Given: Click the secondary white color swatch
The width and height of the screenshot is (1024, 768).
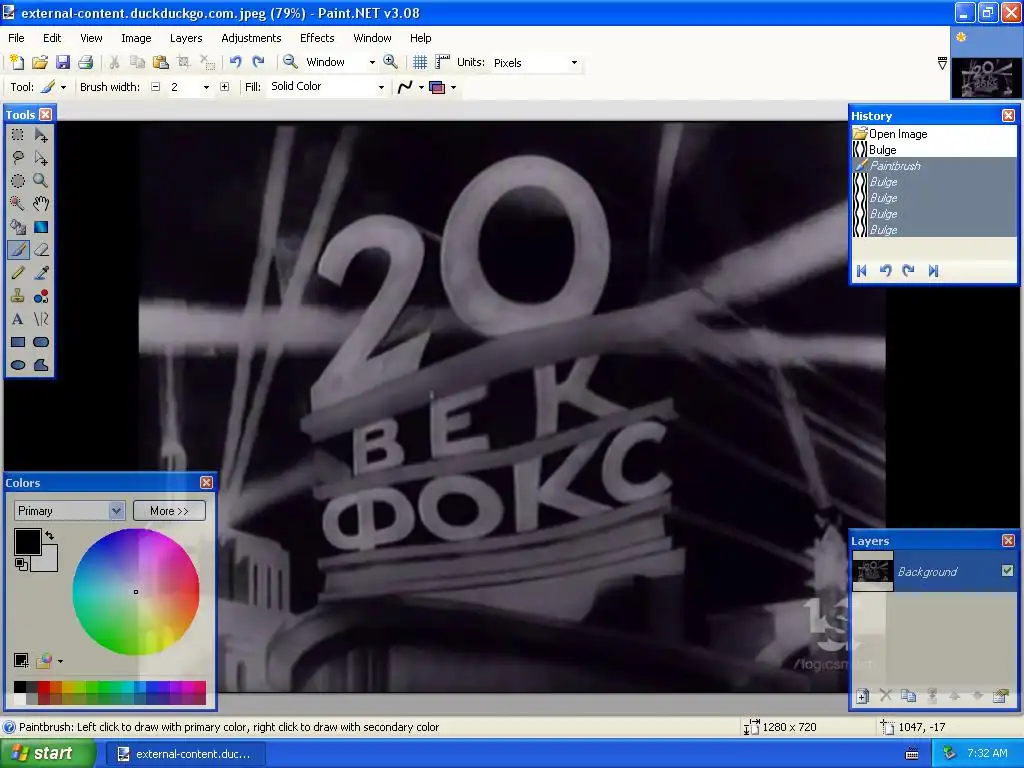Looking at the screenshot, I should [47, 562].
